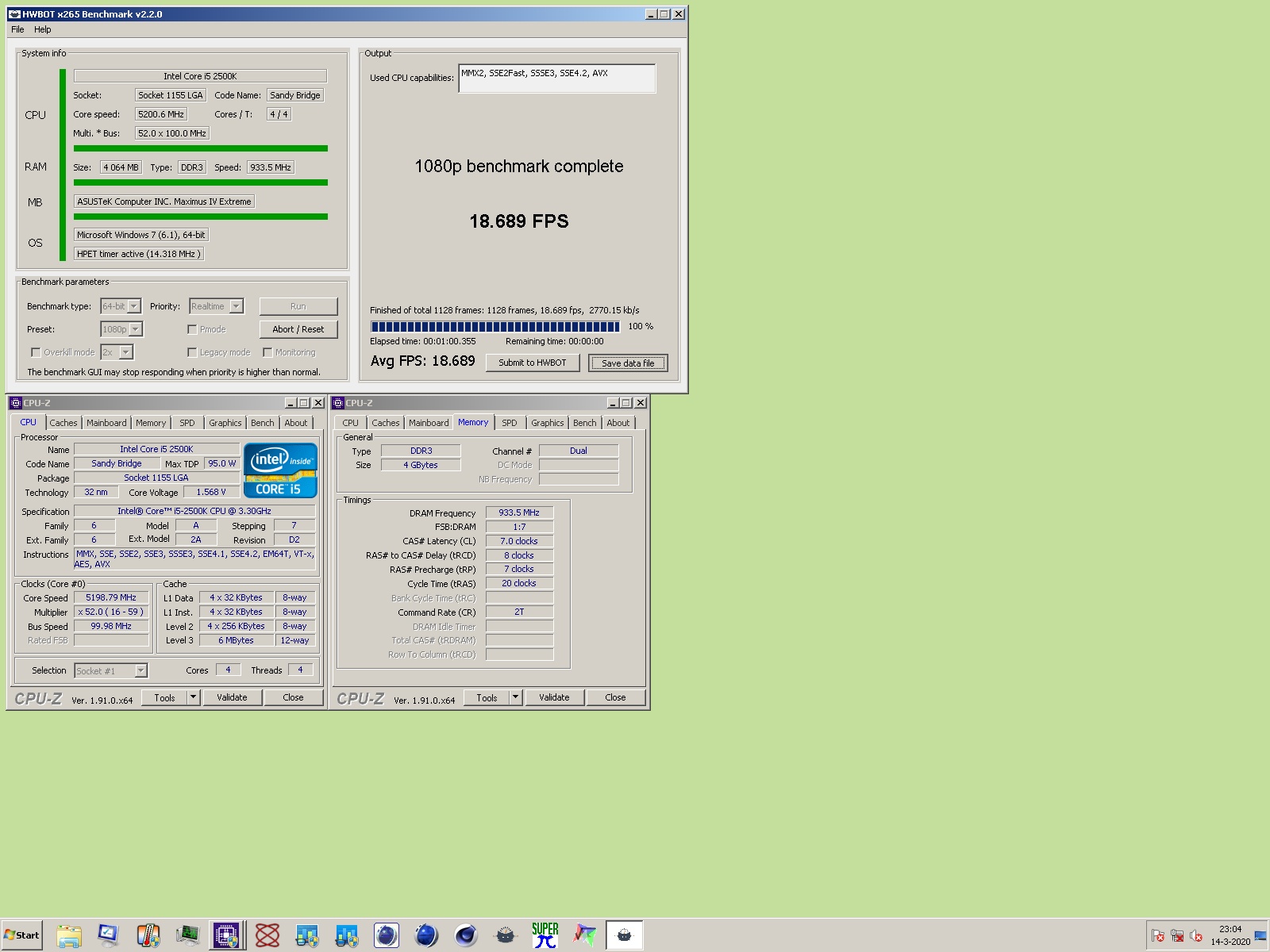Click the monitor with checkmark taskbar icon
This screenshot has height=952, width=1270.
108,935
